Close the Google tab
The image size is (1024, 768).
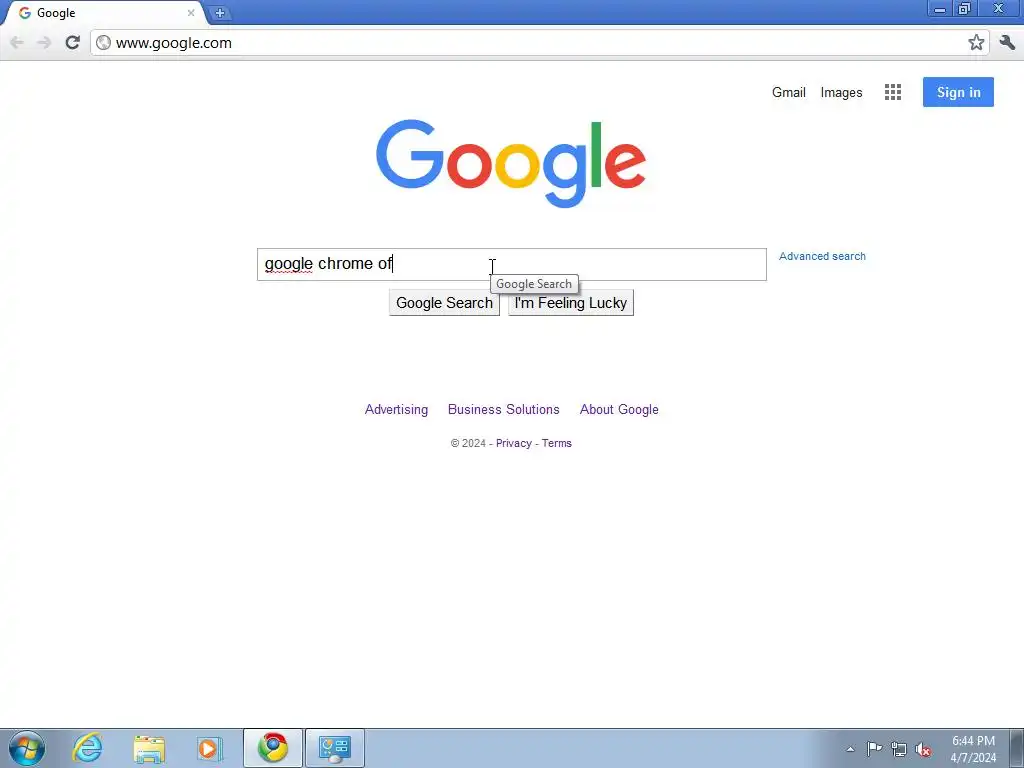(191, 12)
